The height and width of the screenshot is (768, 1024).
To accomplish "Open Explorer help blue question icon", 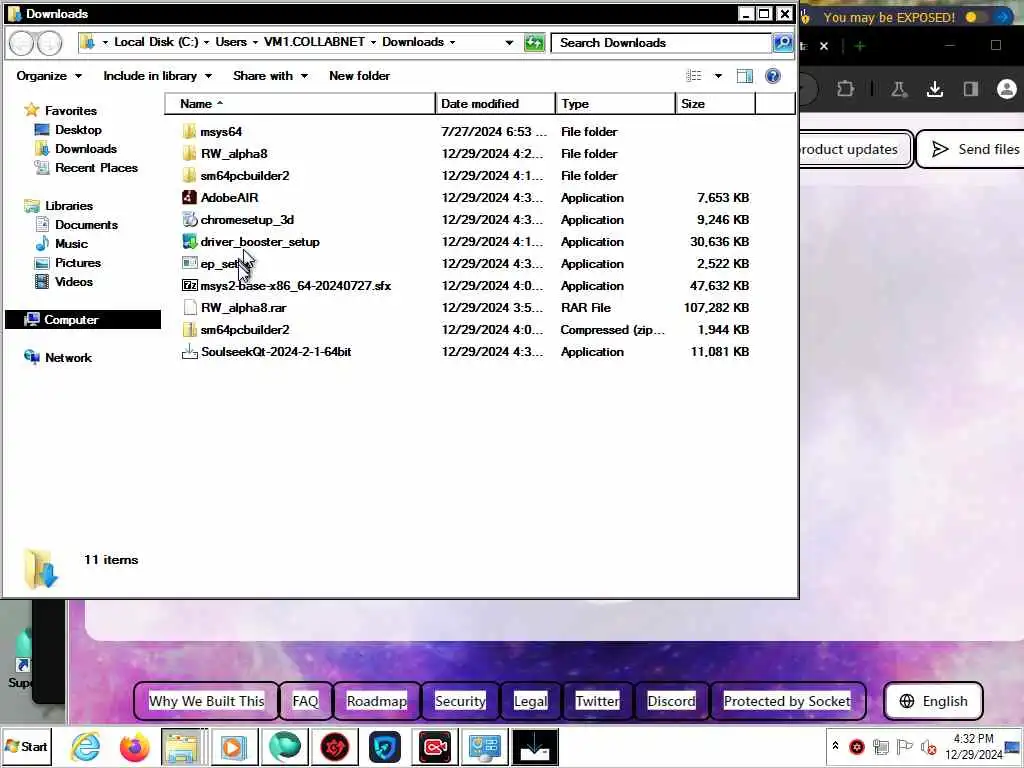I will tap(773, 76).
